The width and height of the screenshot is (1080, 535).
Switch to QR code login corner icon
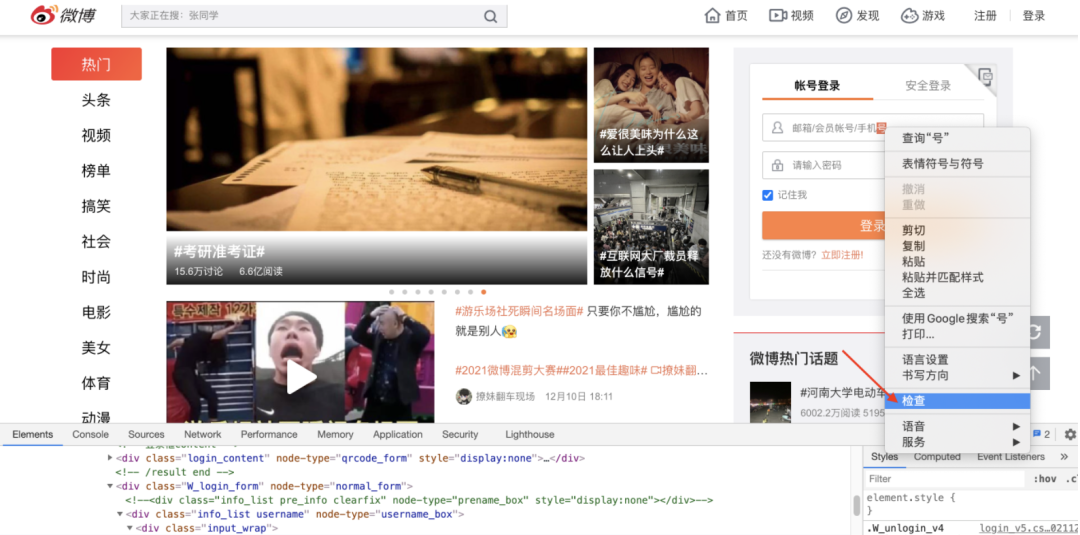pyautogui.click(x=985, y=75)
